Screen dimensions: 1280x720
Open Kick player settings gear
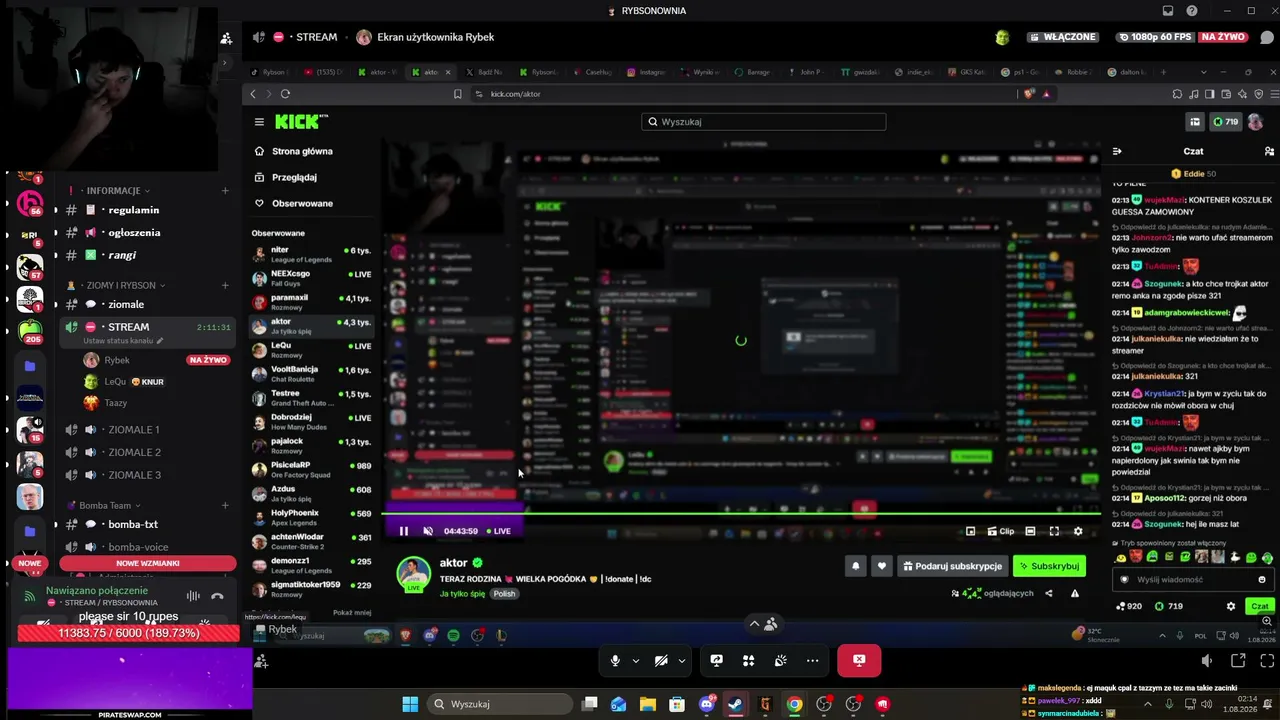[x=1078, y=531]
